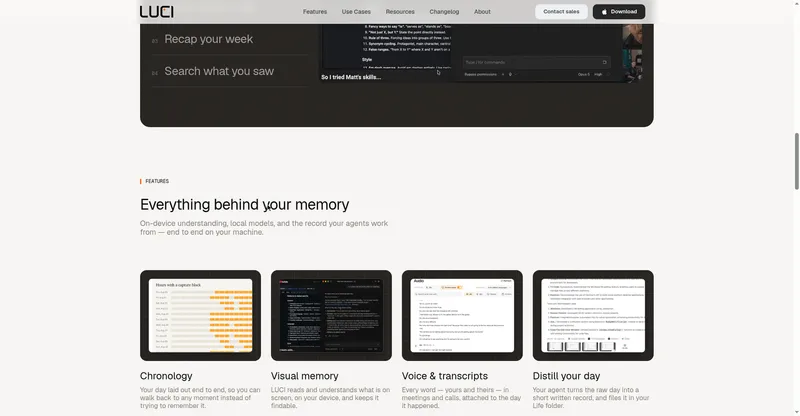Open the Changelog nav link

coord(444,12)
